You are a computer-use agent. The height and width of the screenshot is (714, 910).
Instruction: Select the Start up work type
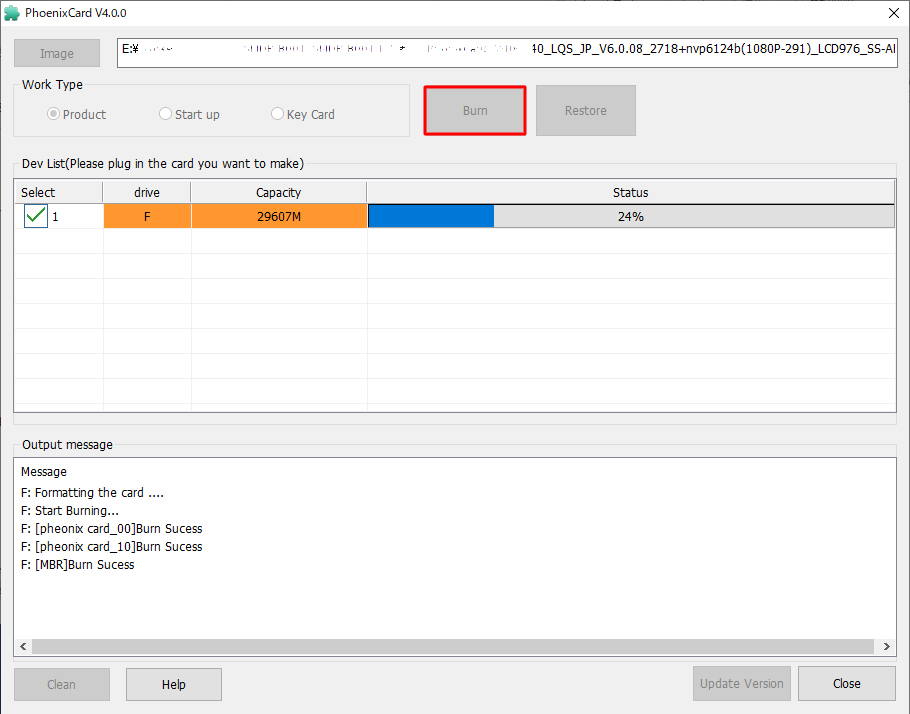click(x=166, y=114)
